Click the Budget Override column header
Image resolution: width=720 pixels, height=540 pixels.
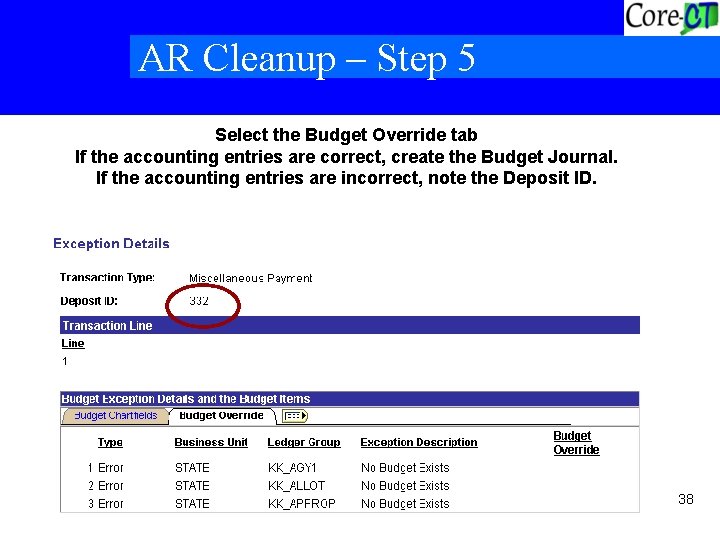pos(576,443)
